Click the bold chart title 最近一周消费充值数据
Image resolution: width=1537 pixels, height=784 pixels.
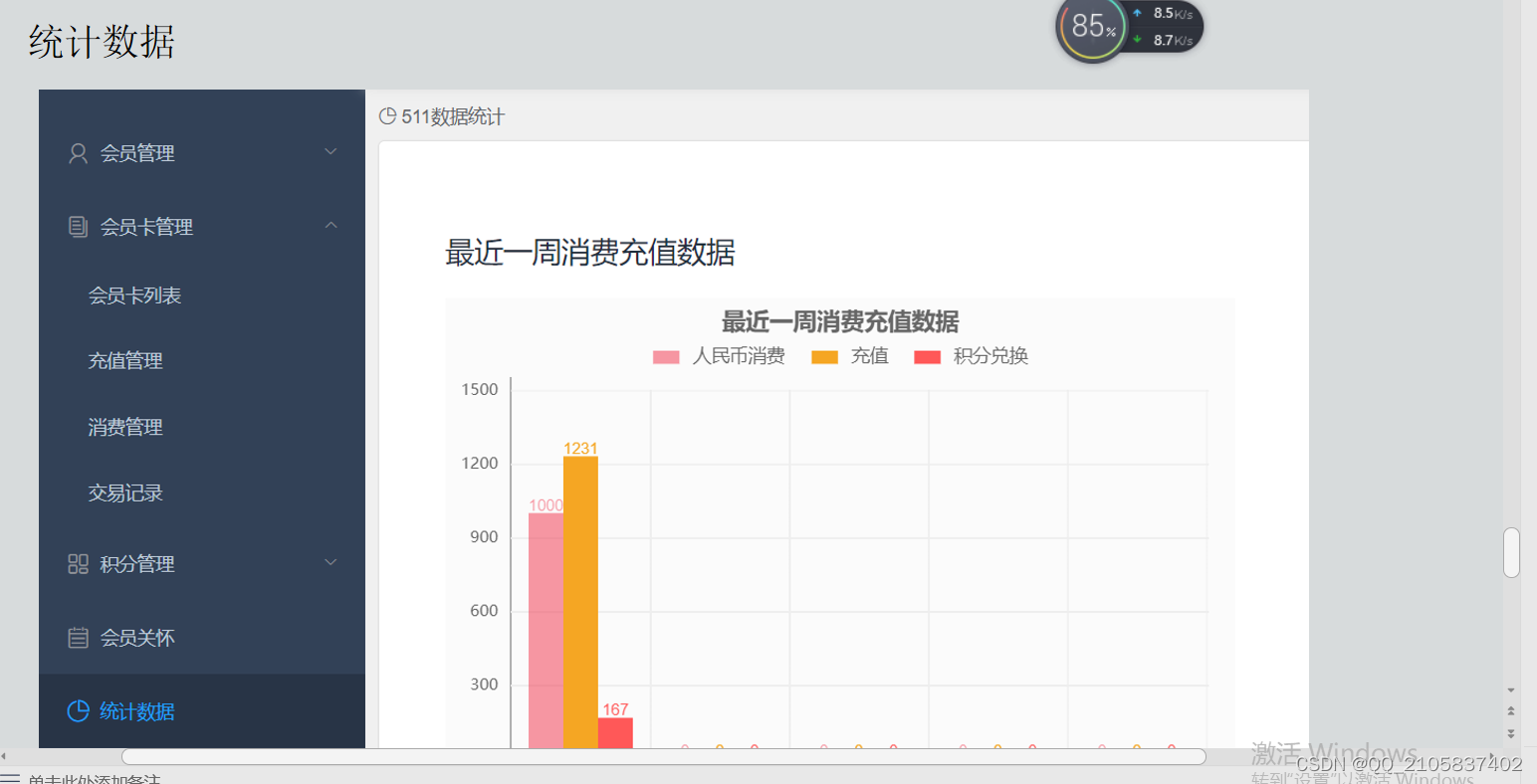[x=840, y=322]
